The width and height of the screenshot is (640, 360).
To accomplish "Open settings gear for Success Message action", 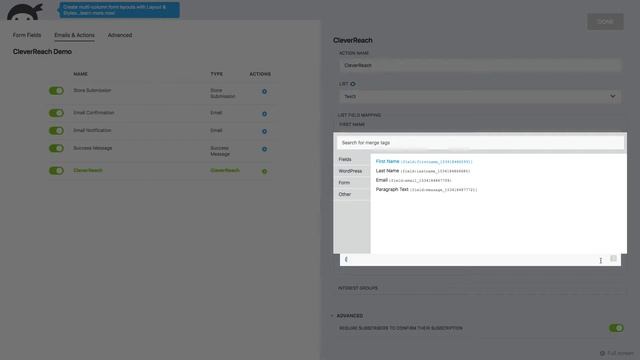I will [x=264, y=149].
